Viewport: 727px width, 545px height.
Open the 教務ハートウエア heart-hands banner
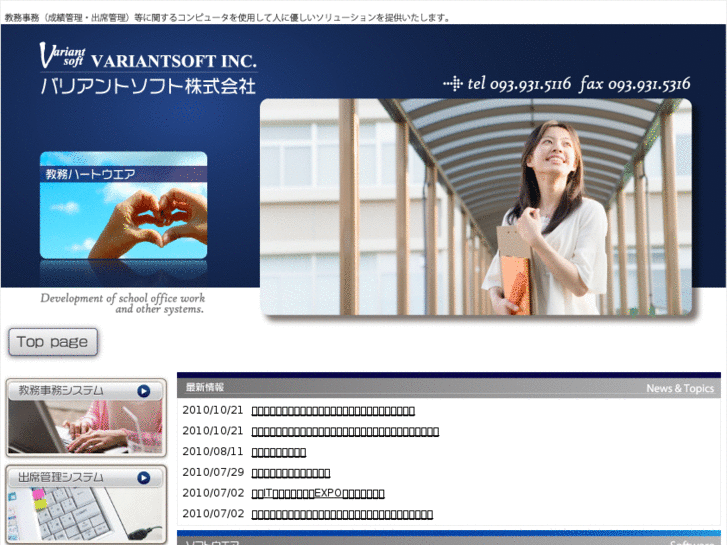click(123, 205)
